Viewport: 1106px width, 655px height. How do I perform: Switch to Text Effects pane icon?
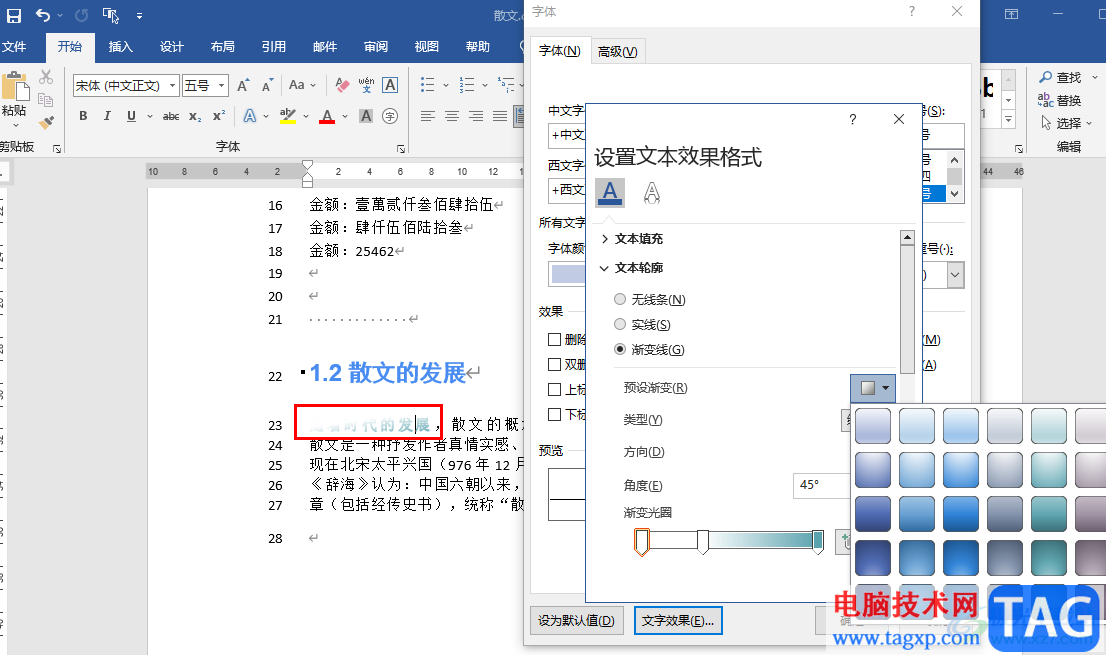click(x=652, y=192)
